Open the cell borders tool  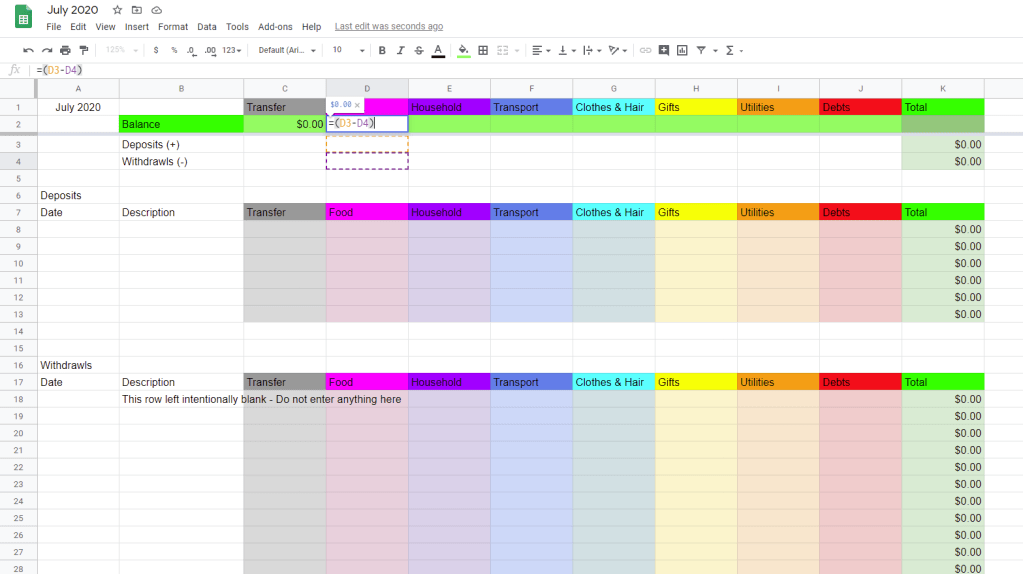point(483,50)
